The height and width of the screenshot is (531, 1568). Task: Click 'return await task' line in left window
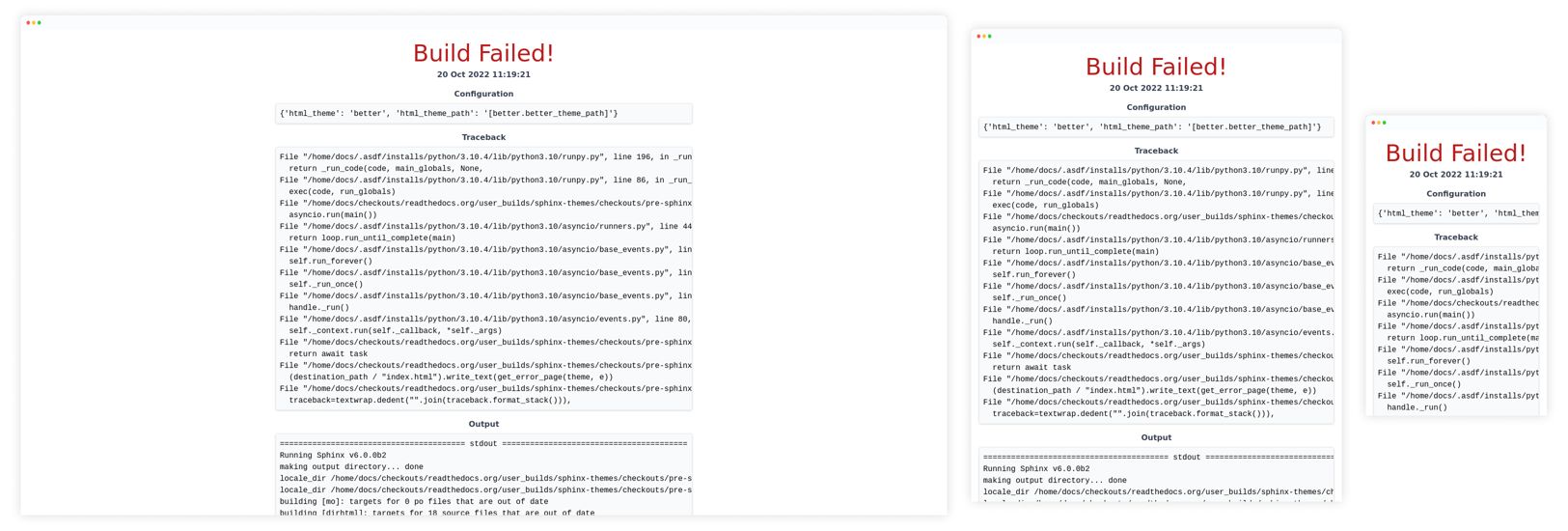[328, 353]
